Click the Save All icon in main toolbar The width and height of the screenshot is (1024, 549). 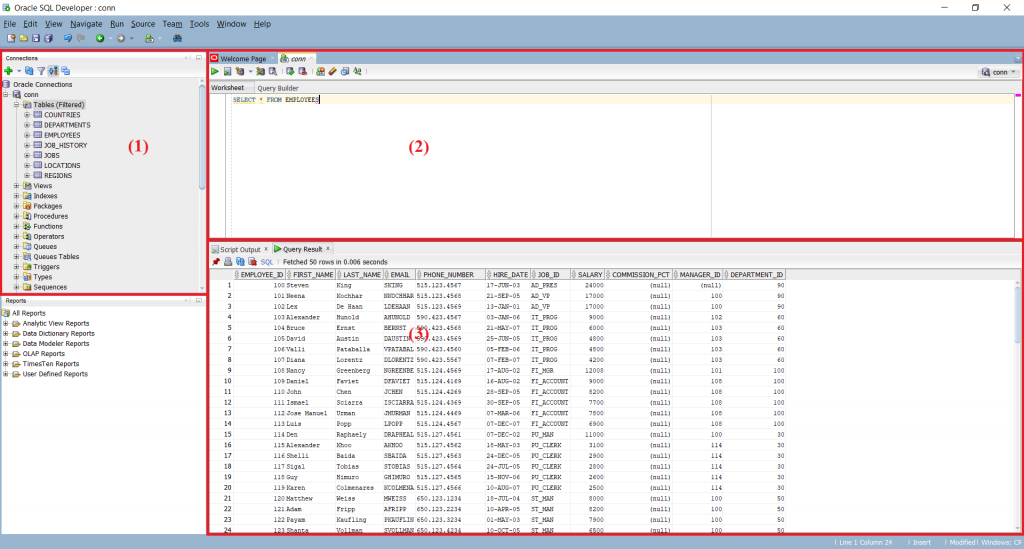tap(47, 38)
